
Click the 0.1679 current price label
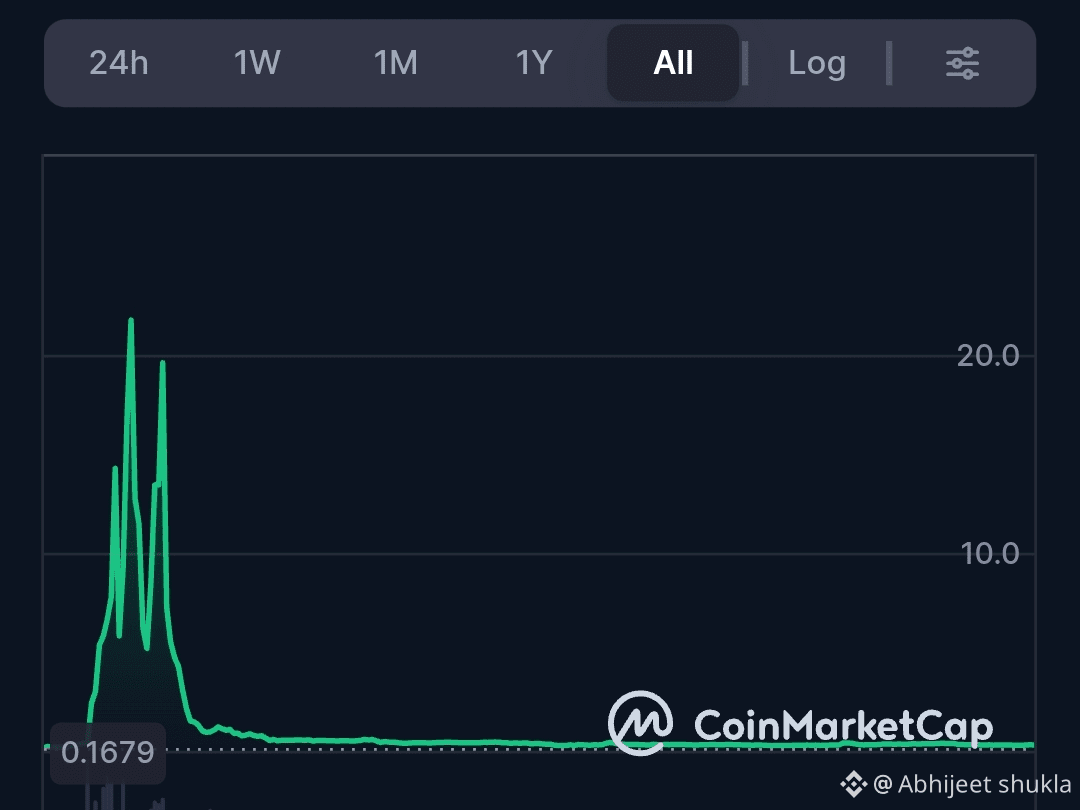tap(107, 752)
